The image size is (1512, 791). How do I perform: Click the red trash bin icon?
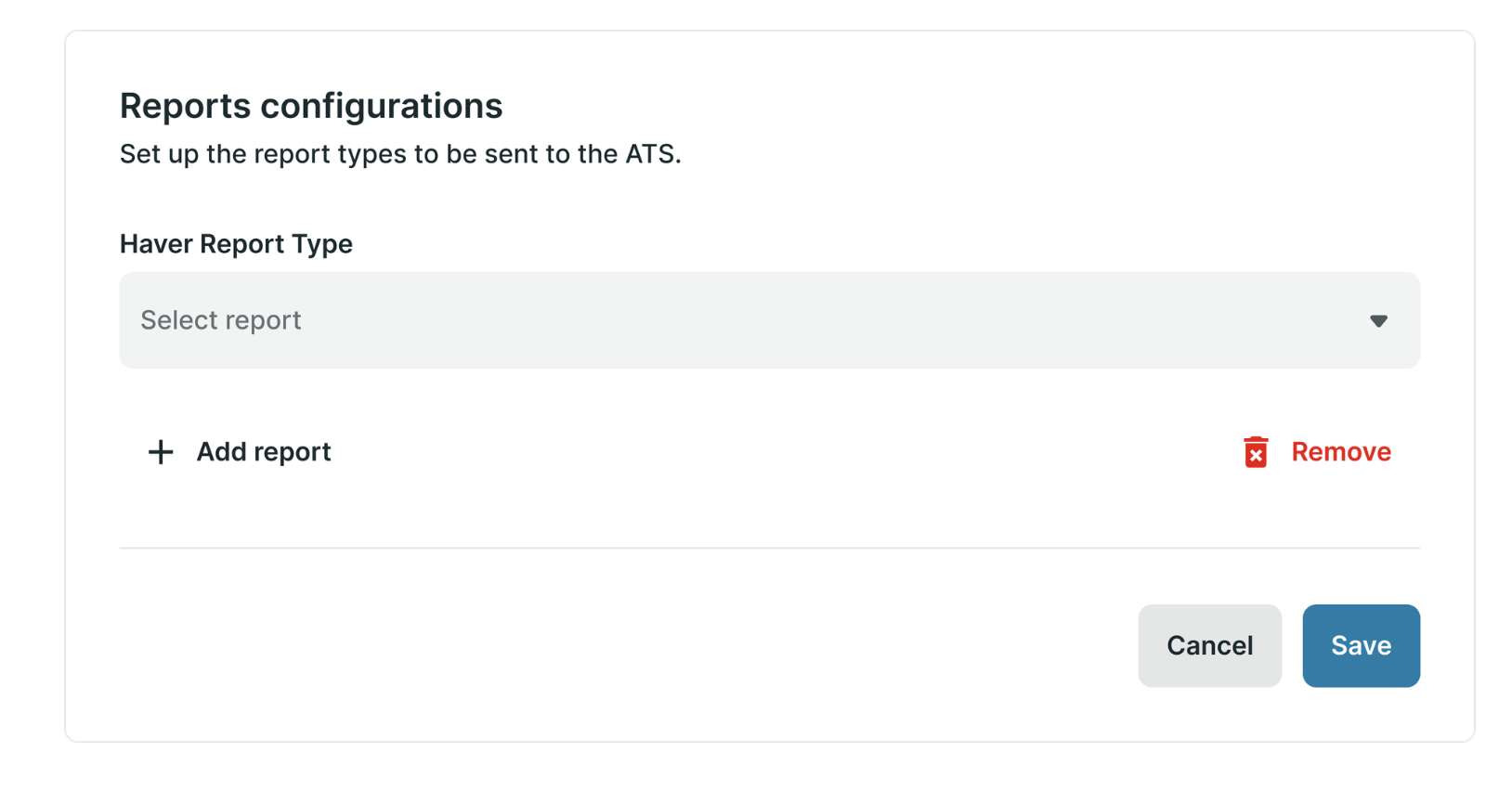point(1256,452)
